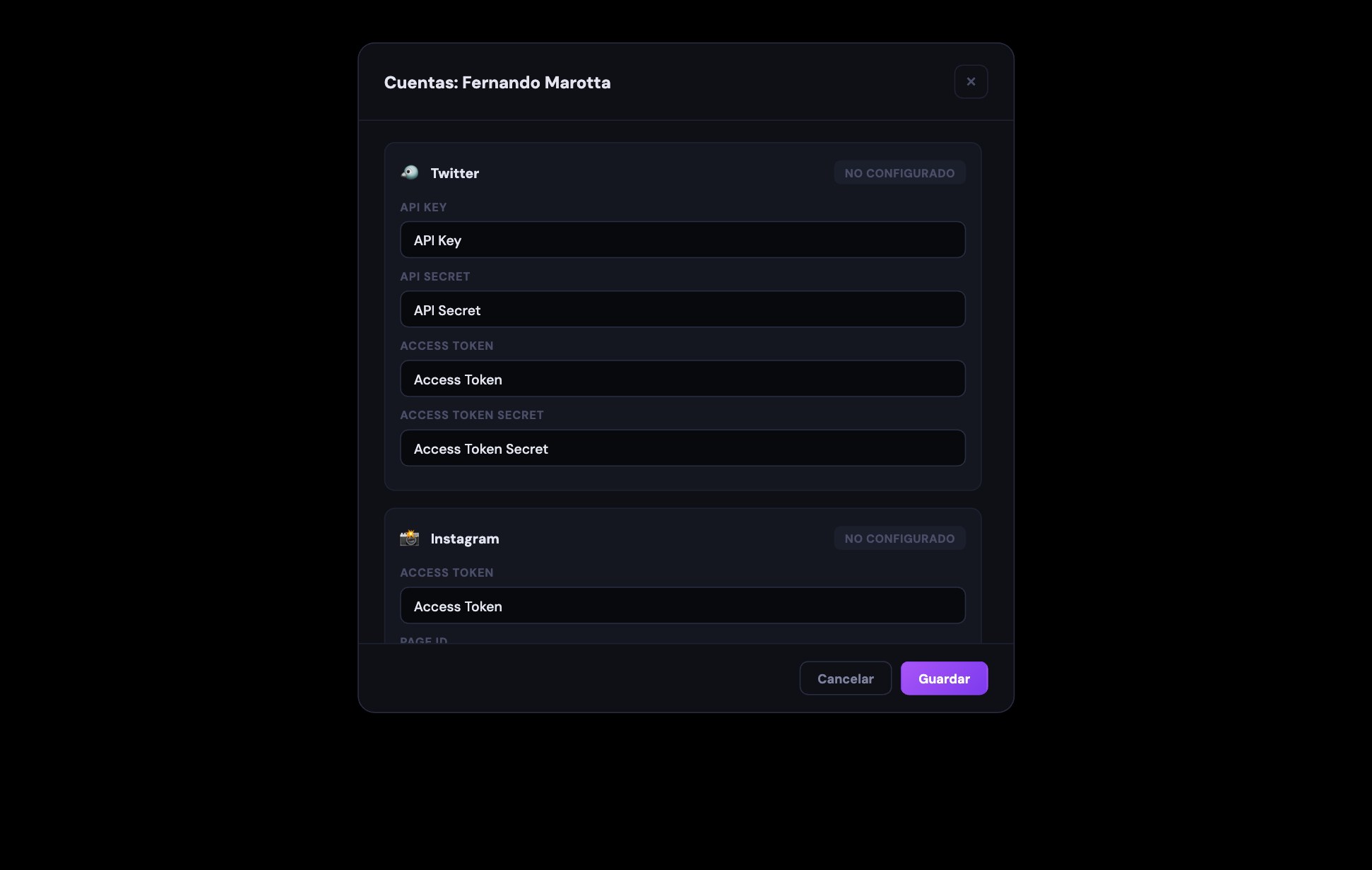The width and height of the screenshot is (1372, 870).
Task: Click the Twitter section heading
Action: click(454, 173)
